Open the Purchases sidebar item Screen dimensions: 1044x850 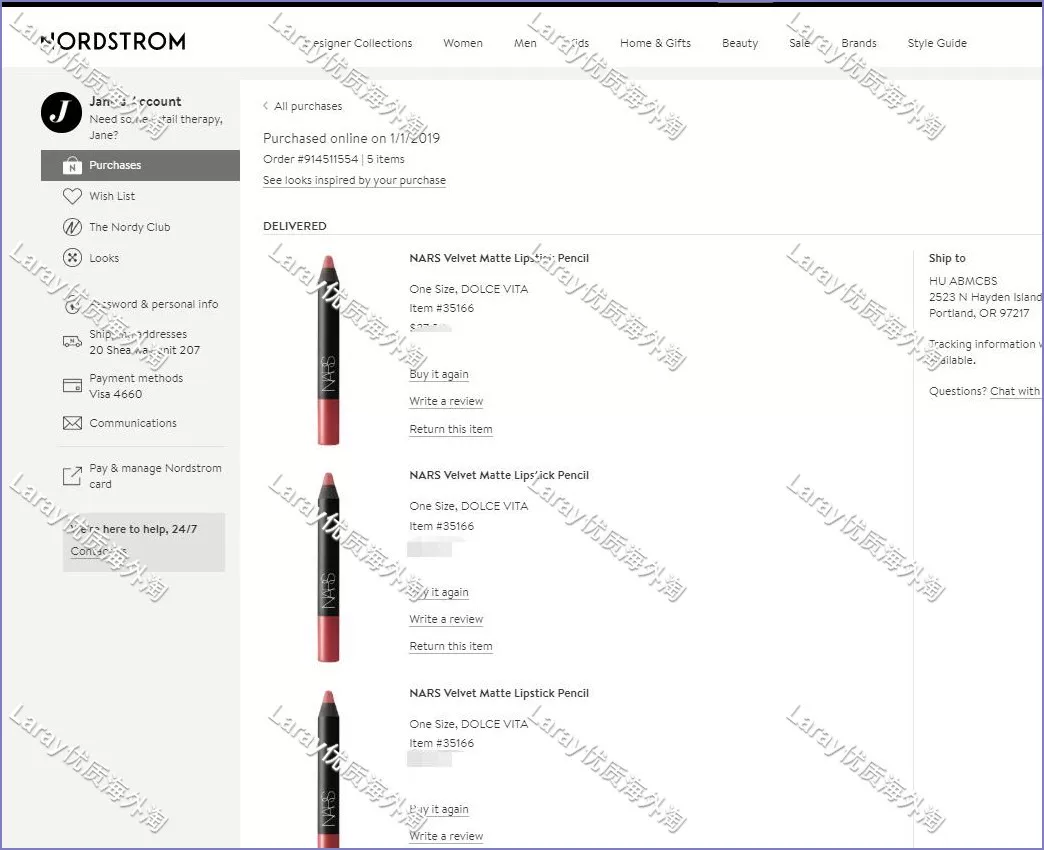[140, 165]
